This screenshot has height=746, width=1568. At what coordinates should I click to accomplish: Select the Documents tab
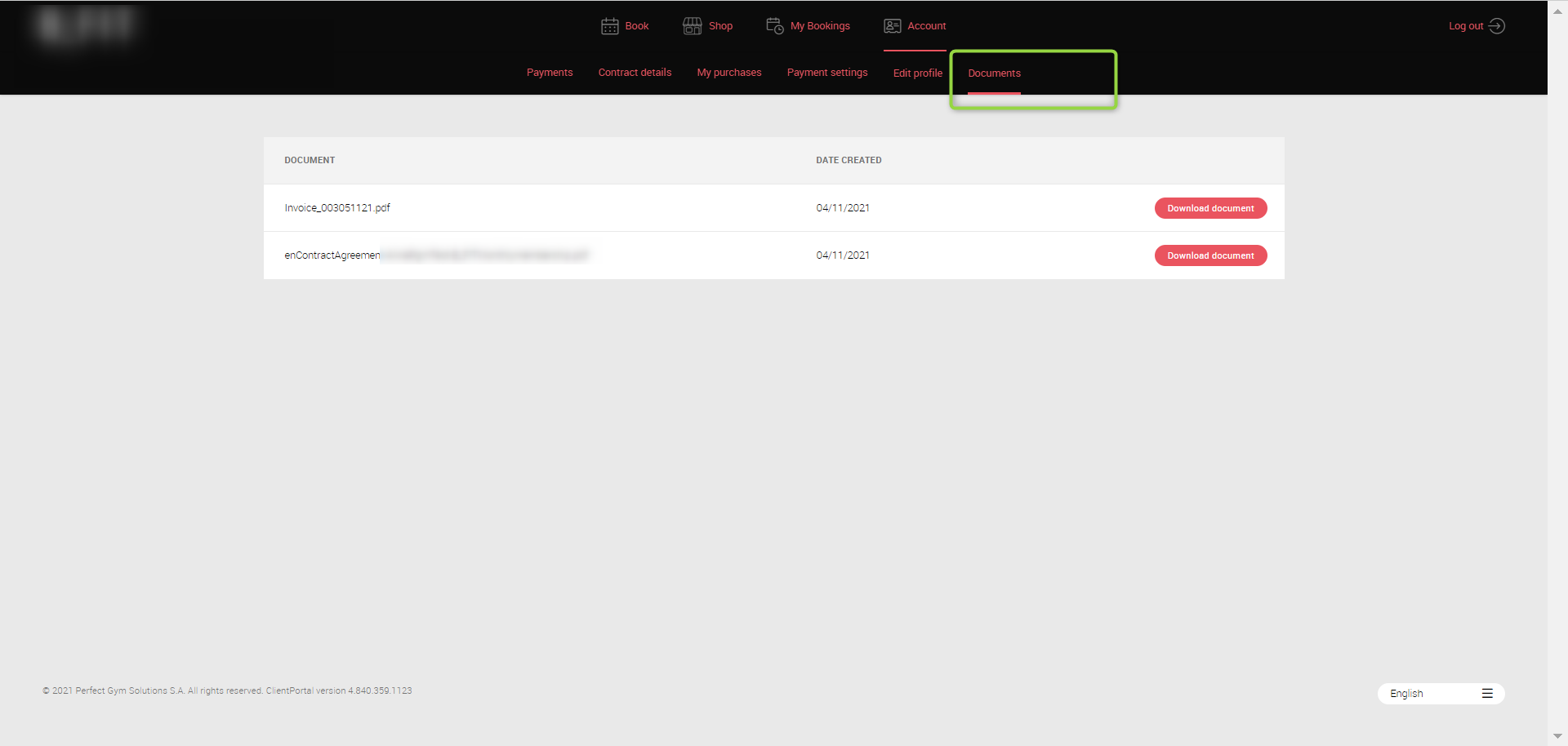click(994, 73)
